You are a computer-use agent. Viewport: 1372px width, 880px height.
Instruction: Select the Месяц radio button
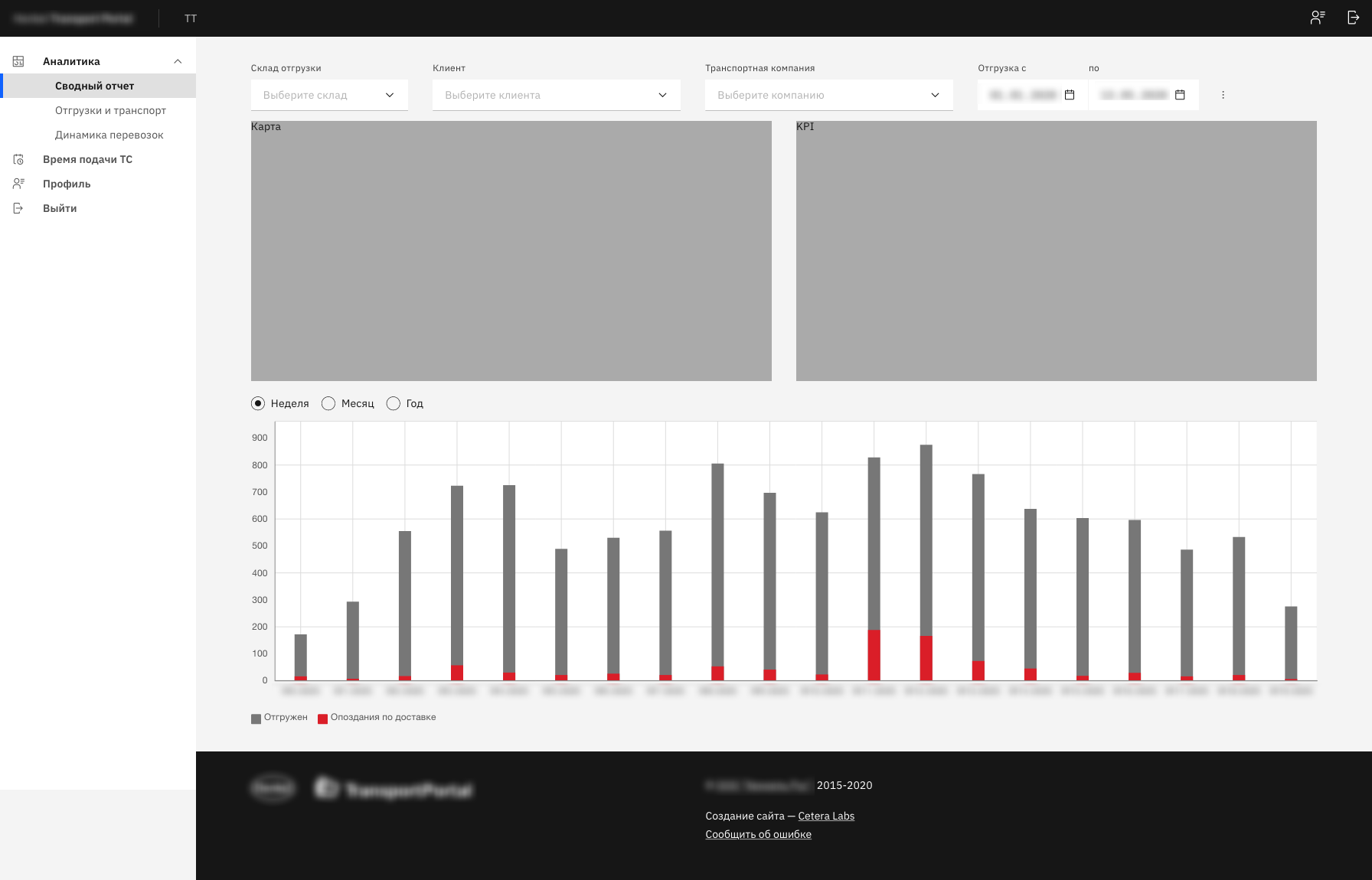(x=328, y=403)
